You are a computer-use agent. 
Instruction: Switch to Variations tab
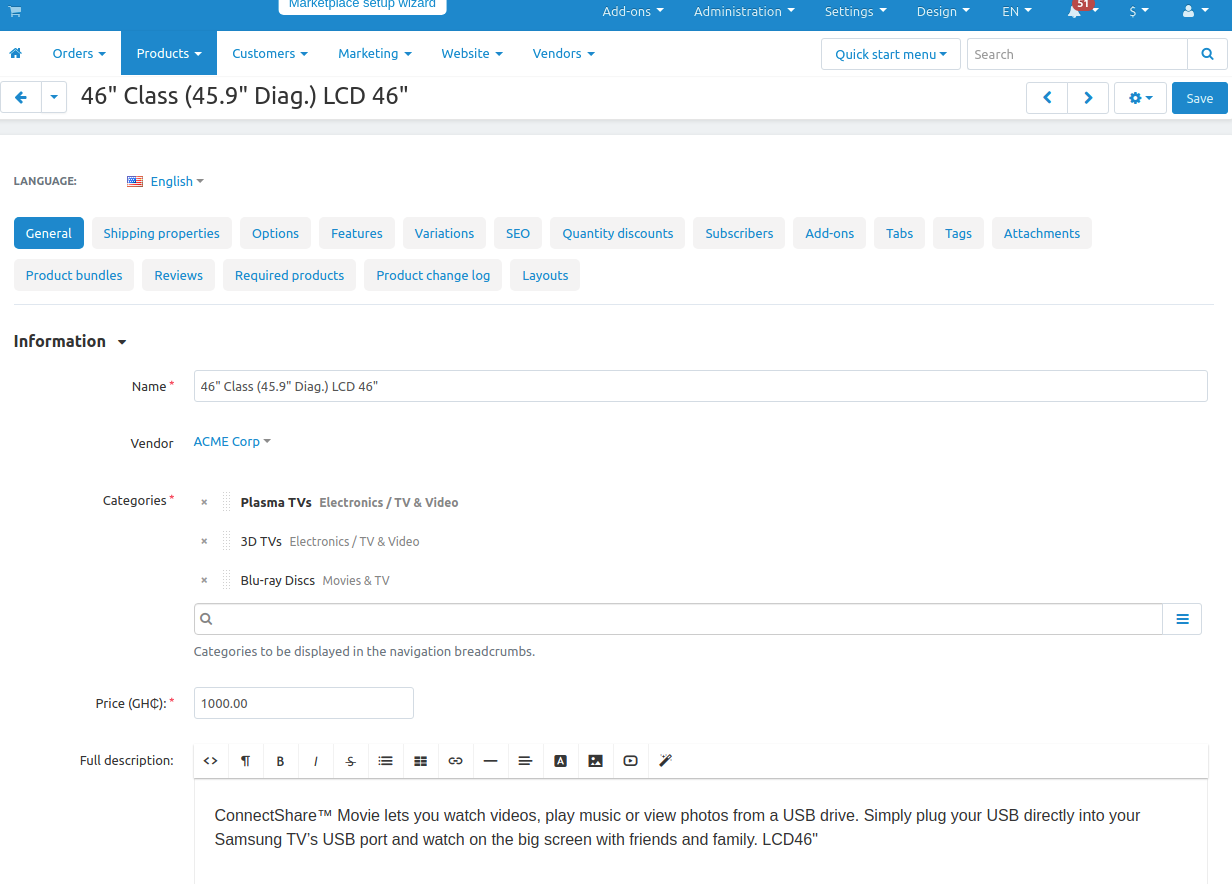click(x=444, y=233)
